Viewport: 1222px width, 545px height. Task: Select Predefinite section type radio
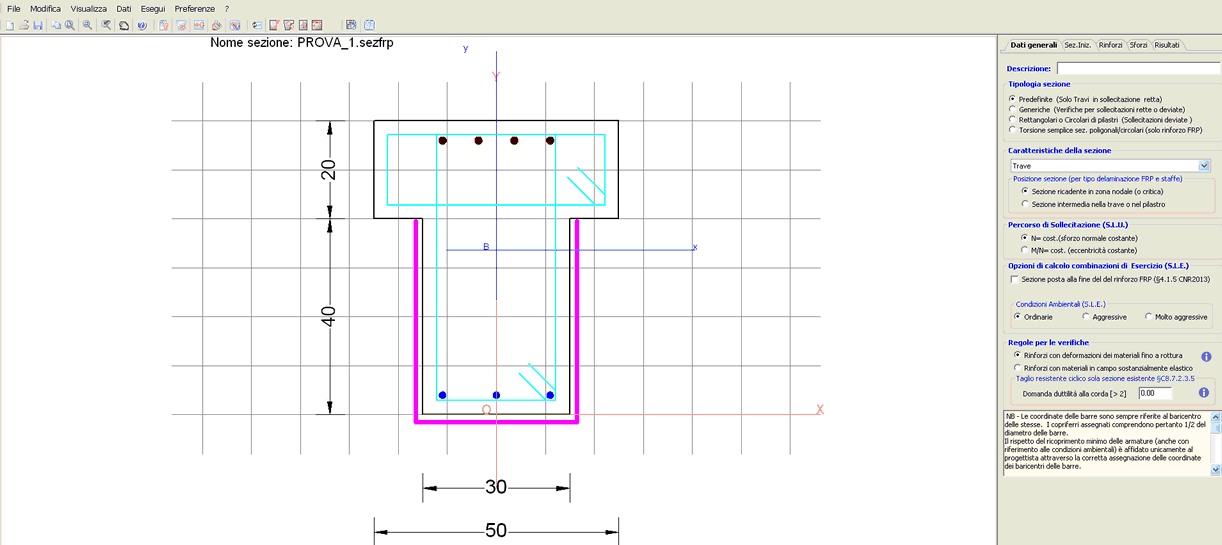click(1013, 99)
